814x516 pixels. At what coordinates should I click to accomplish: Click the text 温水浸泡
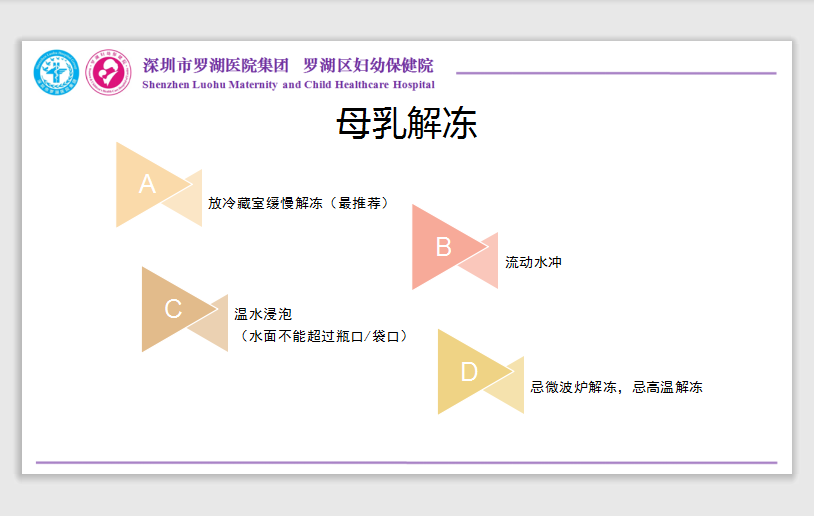pos(263,314)
